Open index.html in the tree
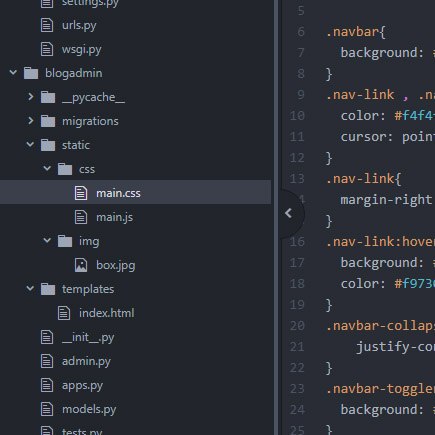 pos(107,313)
